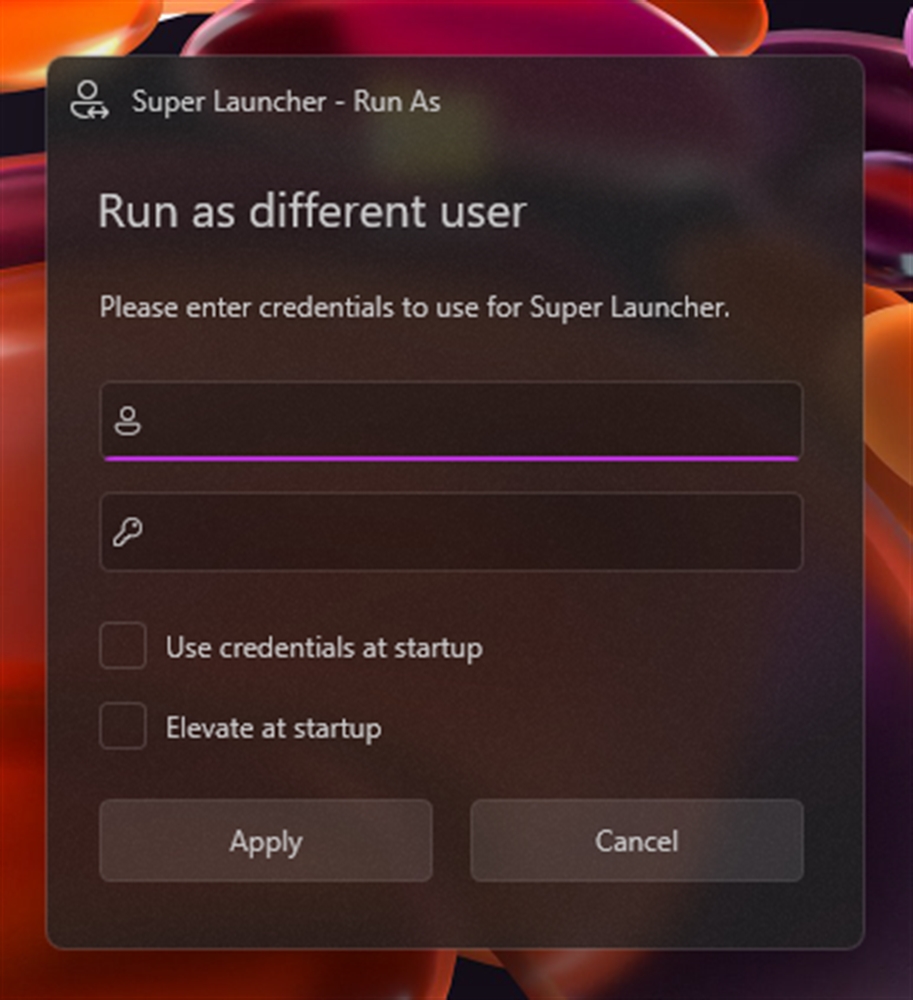Focus the password input field
This screenshot has height=1000, width=913.
point(451,532)
